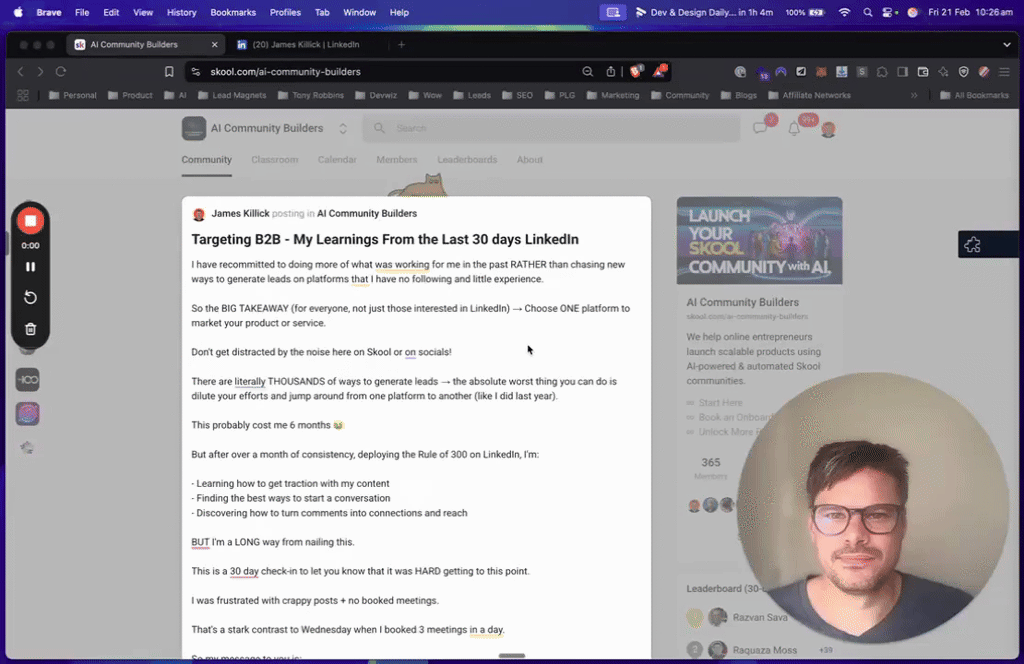The image size is (1024, 664).
Task: Open James Killick's profile from the post header
Action: coord(240,213)
